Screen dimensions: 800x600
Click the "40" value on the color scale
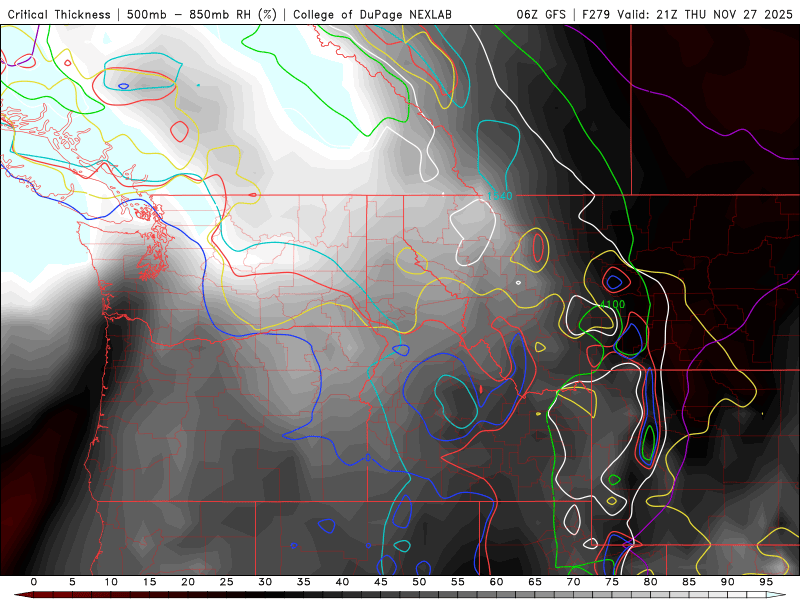342,582
